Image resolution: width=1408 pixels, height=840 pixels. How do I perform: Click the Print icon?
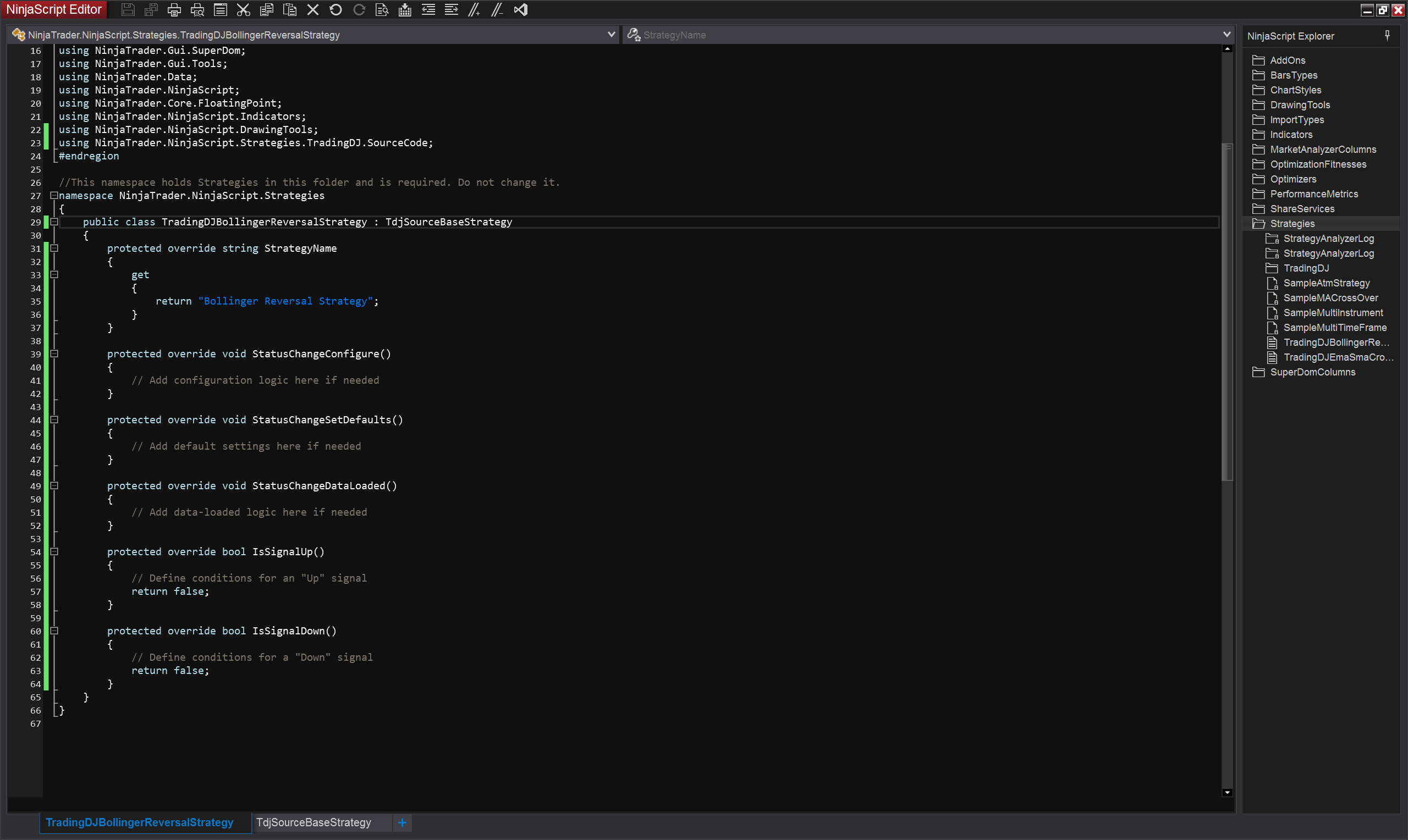click(174, 10)
